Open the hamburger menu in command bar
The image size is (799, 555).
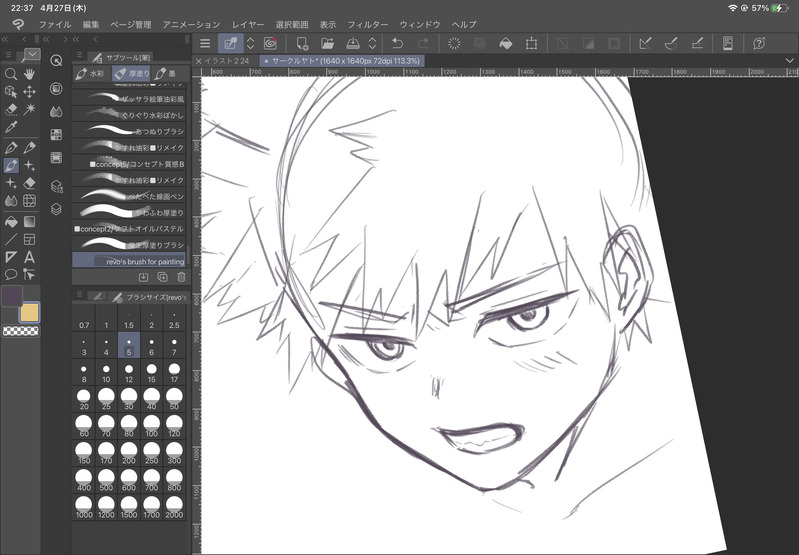click(x=205, y=44)
